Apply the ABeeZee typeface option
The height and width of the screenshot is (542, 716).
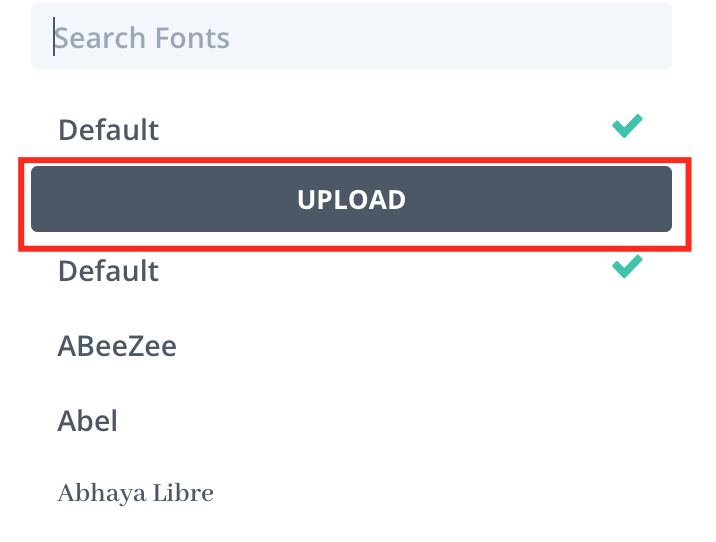coord(117,346)
